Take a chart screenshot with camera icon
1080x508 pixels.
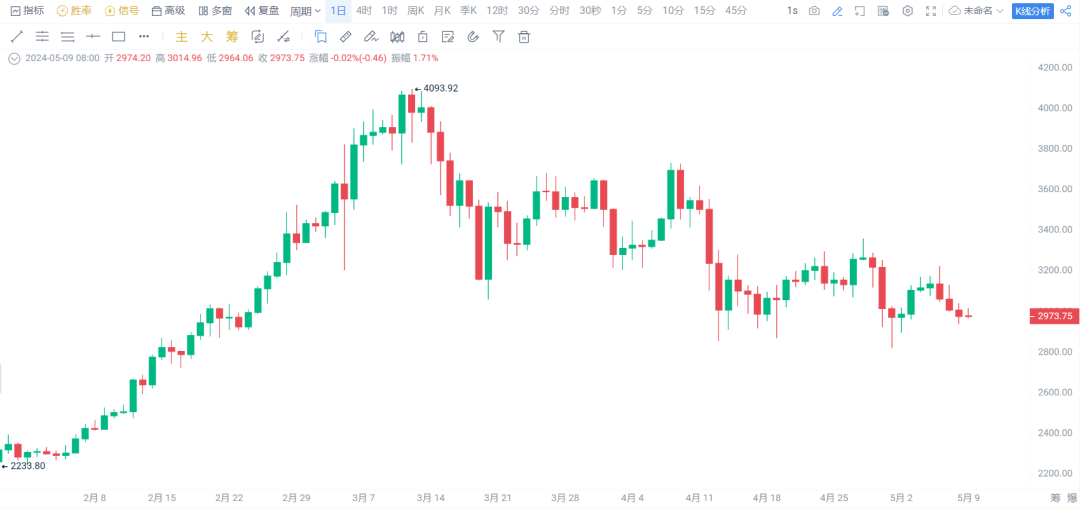814,11
